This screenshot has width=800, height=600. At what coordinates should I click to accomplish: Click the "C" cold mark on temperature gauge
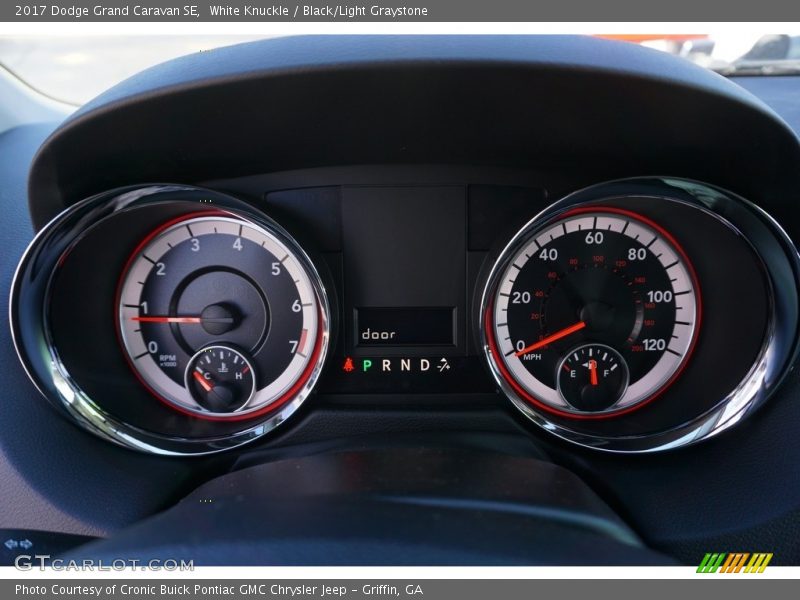point(207,376)
